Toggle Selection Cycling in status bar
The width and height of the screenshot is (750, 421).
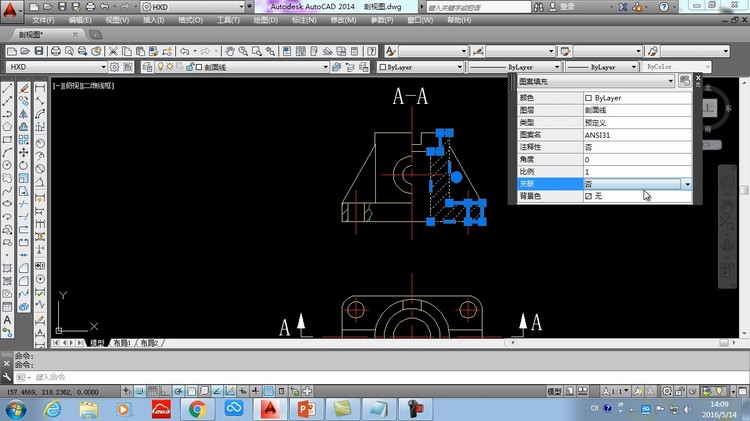click(x=294, y=391)
